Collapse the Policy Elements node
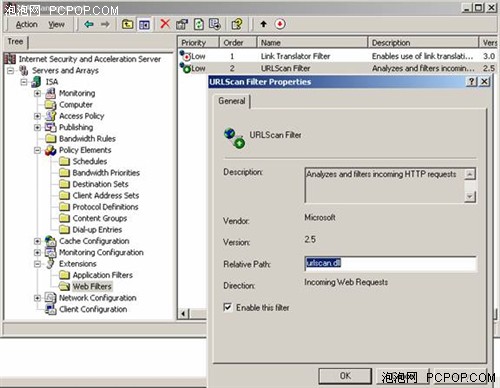The height and width of the screenshot is (388, 500). (38, 150)
